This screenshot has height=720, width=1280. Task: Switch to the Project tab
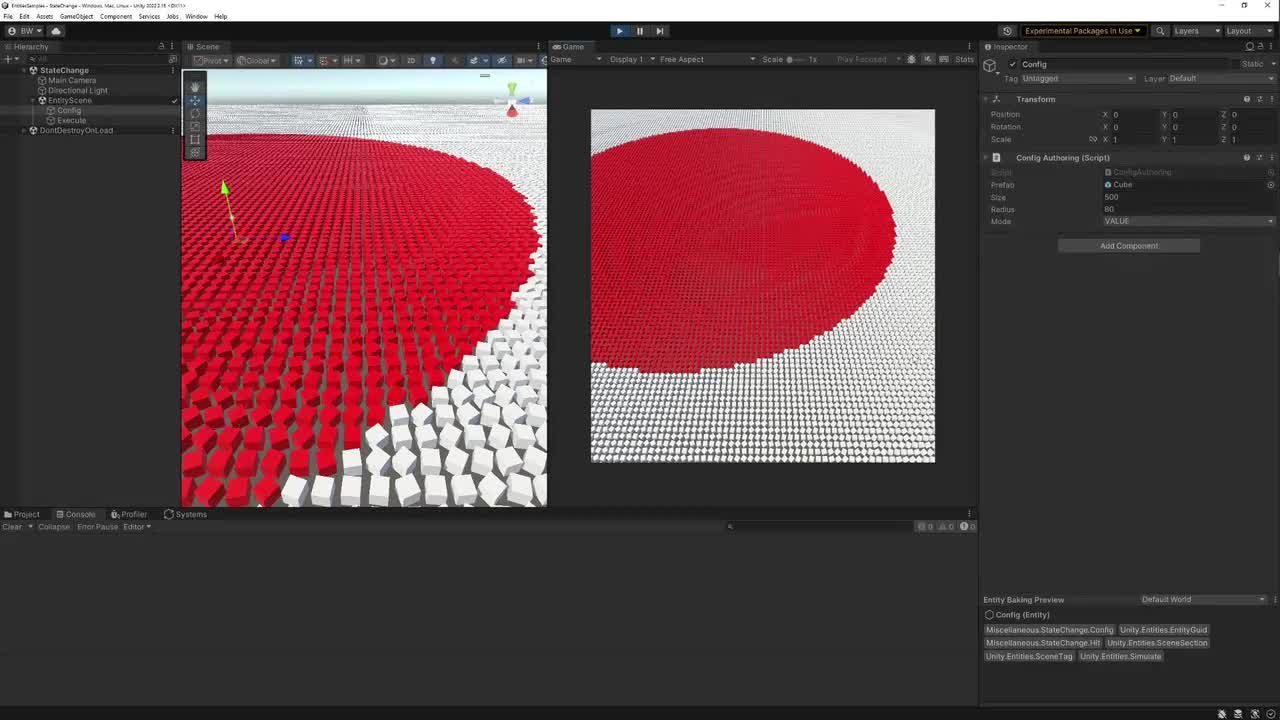point(22,514)
